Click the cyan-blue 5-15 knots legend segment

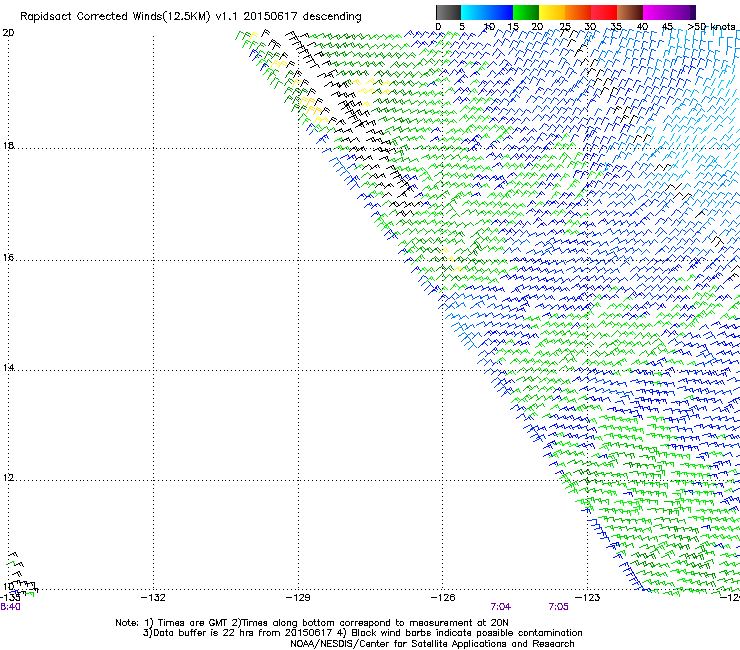click(x=487, y=12)
